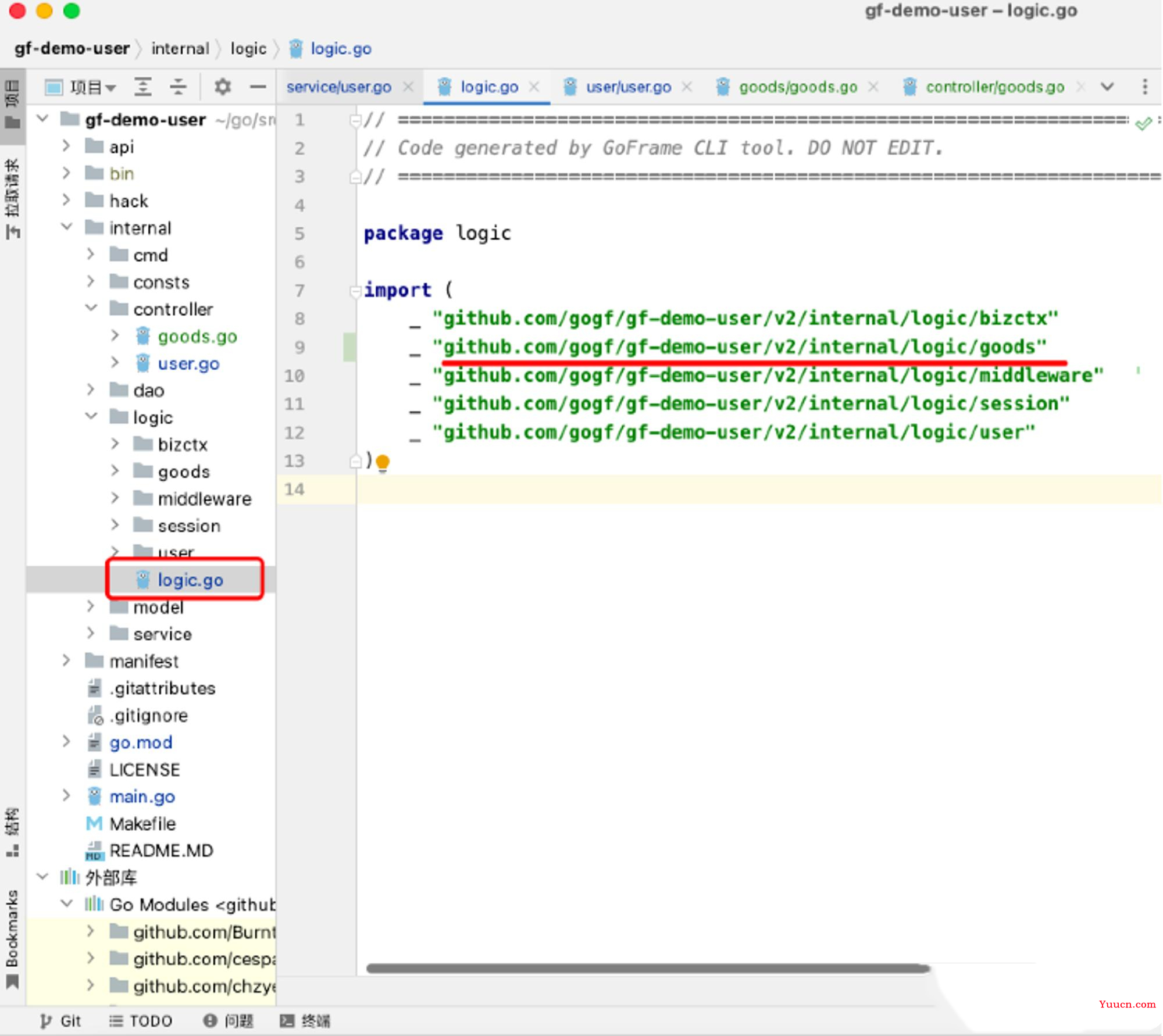Close the goods/goods.go tab
Viewport: 1163px width, 1036px height.
[873, 87]
